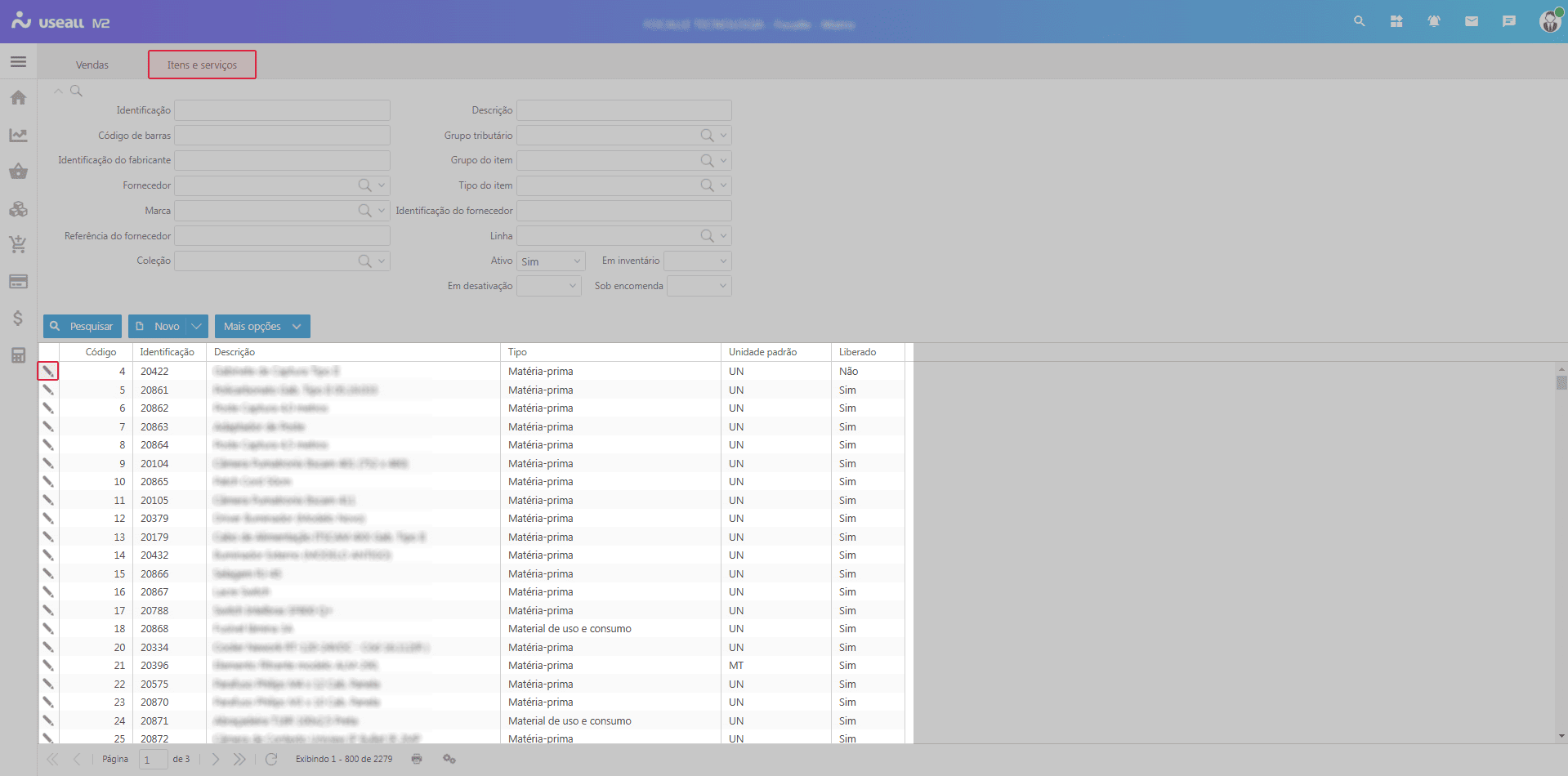Open the calculator icon in sidebar
1568x776 pixels.
[x=18, y=355]
